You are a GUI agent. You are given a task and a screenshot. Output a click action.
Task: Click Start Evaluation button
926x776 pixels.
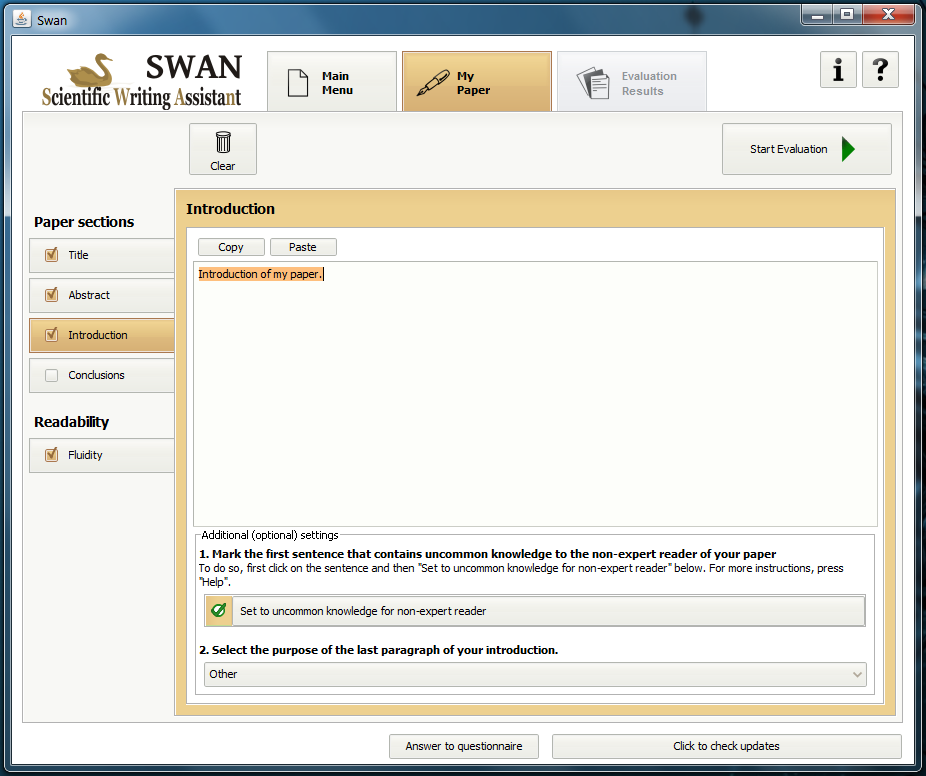pos(807,149)
